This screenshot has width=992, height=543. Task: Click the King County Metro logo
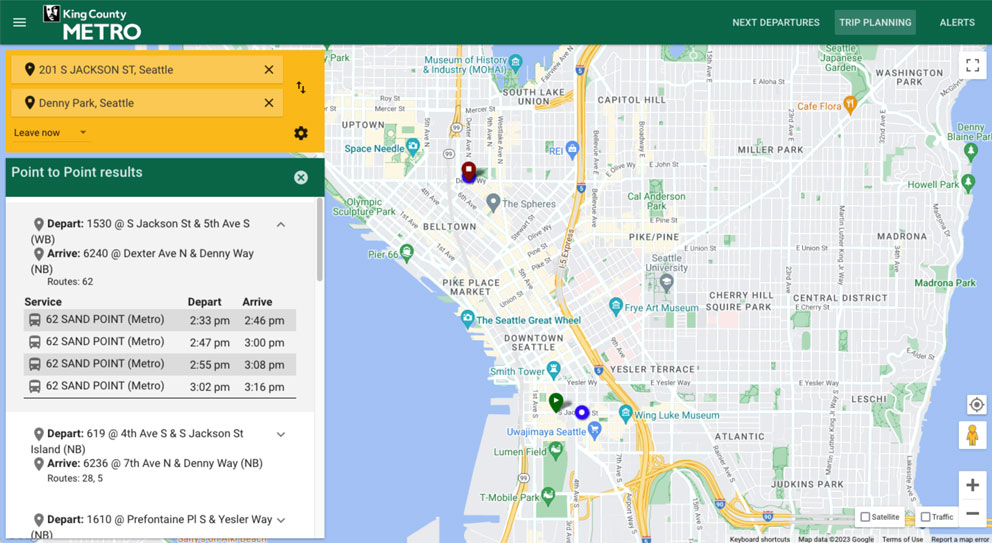(92, 23)
